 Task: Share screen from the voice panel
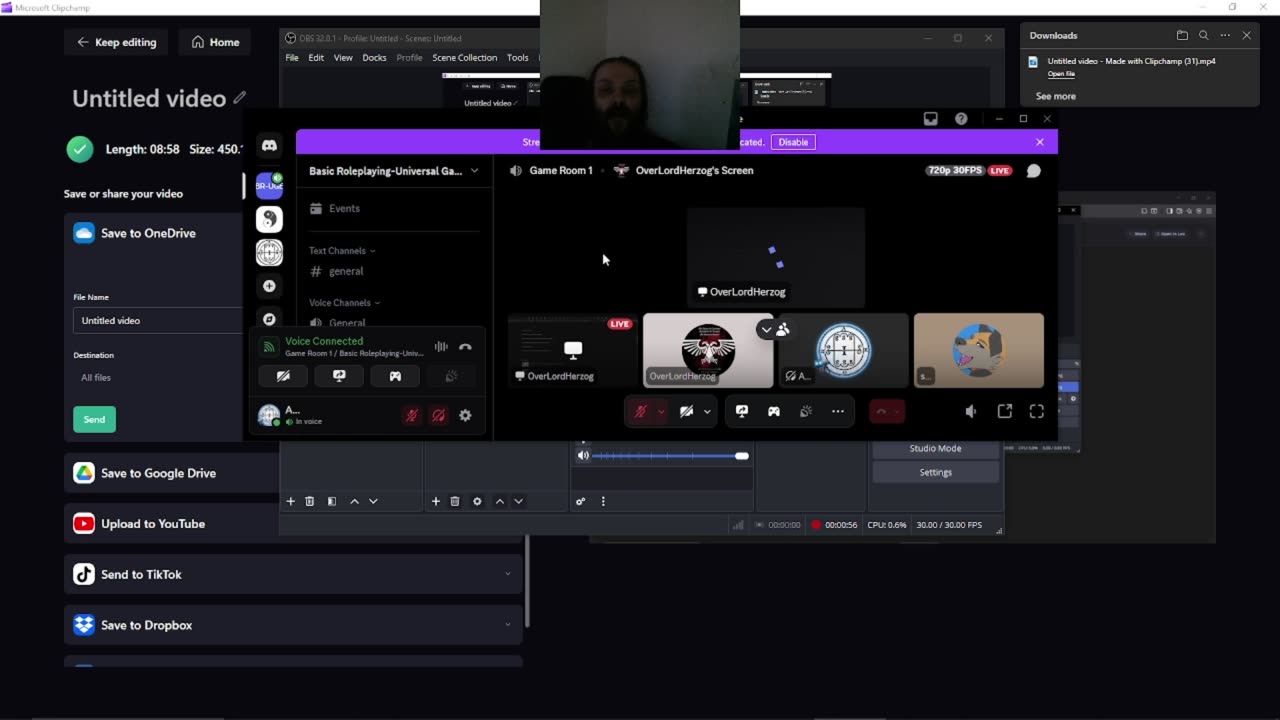click(x=339, y=376)
